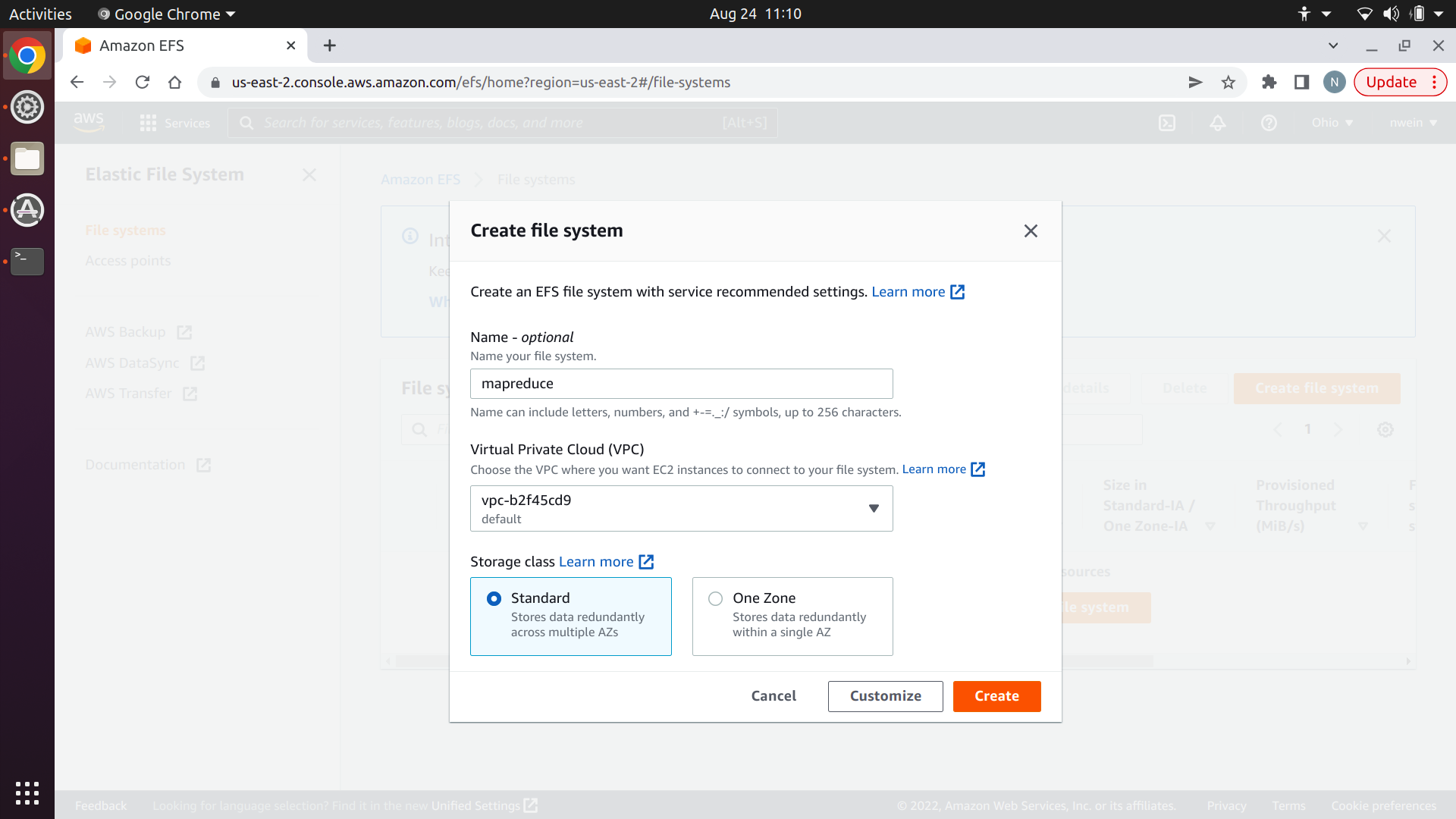Click the AWS help question-mark icon
The width and height of the screenshot is (1456, 819).
[x=1268, y=123]
